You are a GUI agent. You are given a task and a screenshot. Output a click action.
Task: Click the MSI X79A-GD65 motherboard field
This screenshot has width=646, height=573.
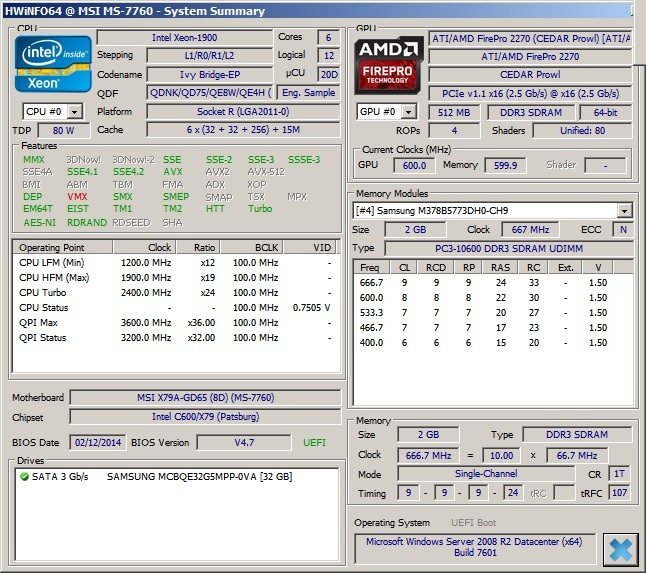pos(205,398)
